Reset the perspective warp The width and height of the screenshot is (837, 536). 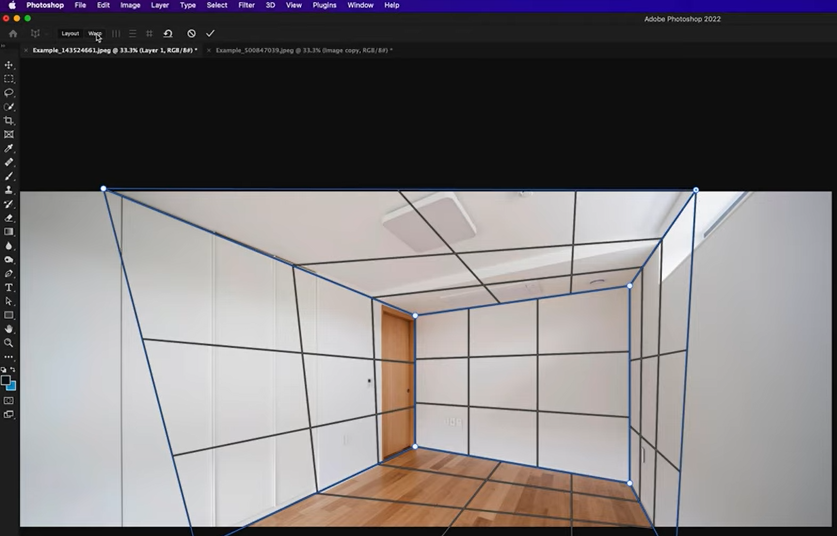point(168,34)
